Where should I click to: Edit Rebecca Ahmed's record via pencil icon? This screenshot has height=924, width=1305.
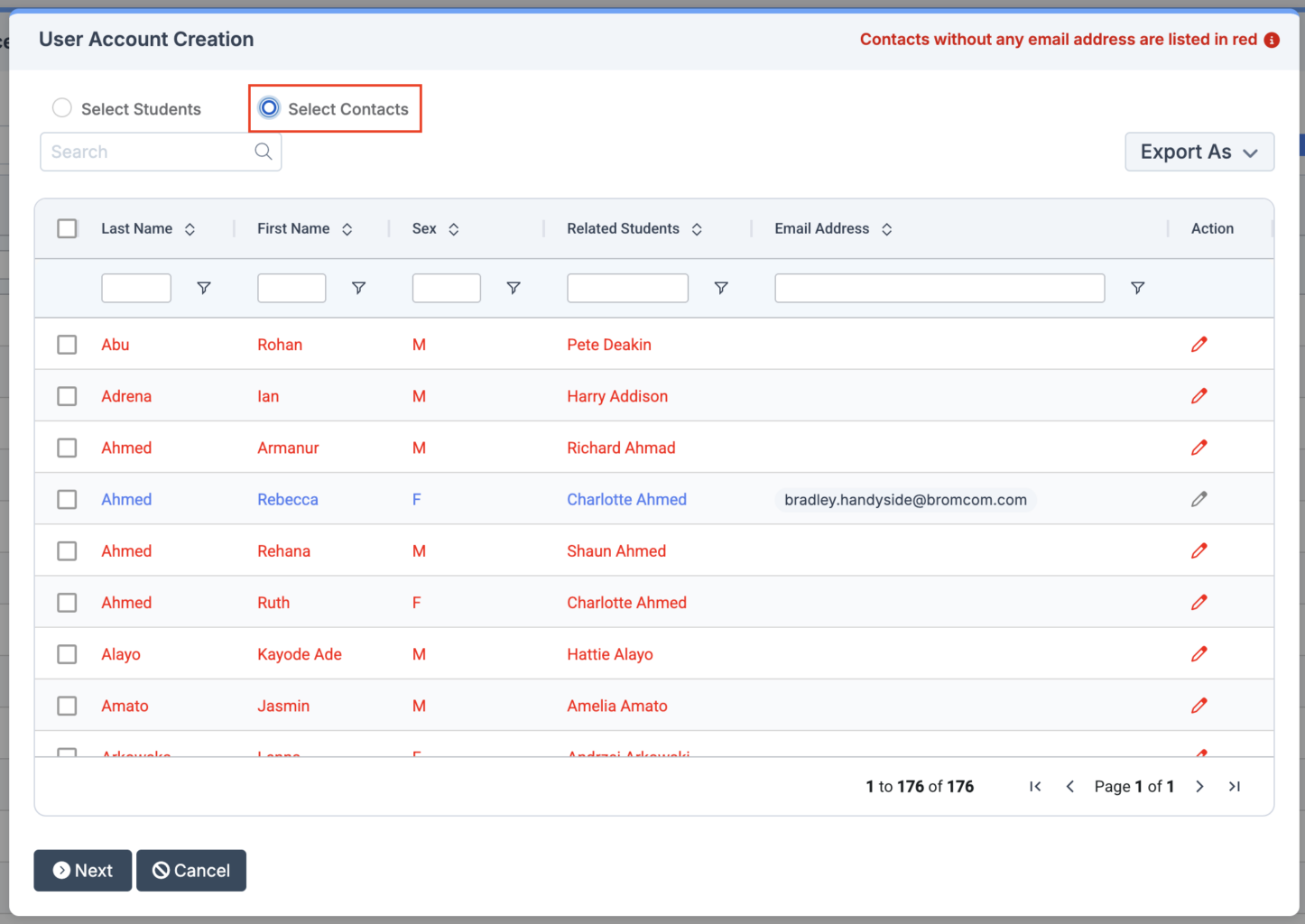[x=1199, y=499]
